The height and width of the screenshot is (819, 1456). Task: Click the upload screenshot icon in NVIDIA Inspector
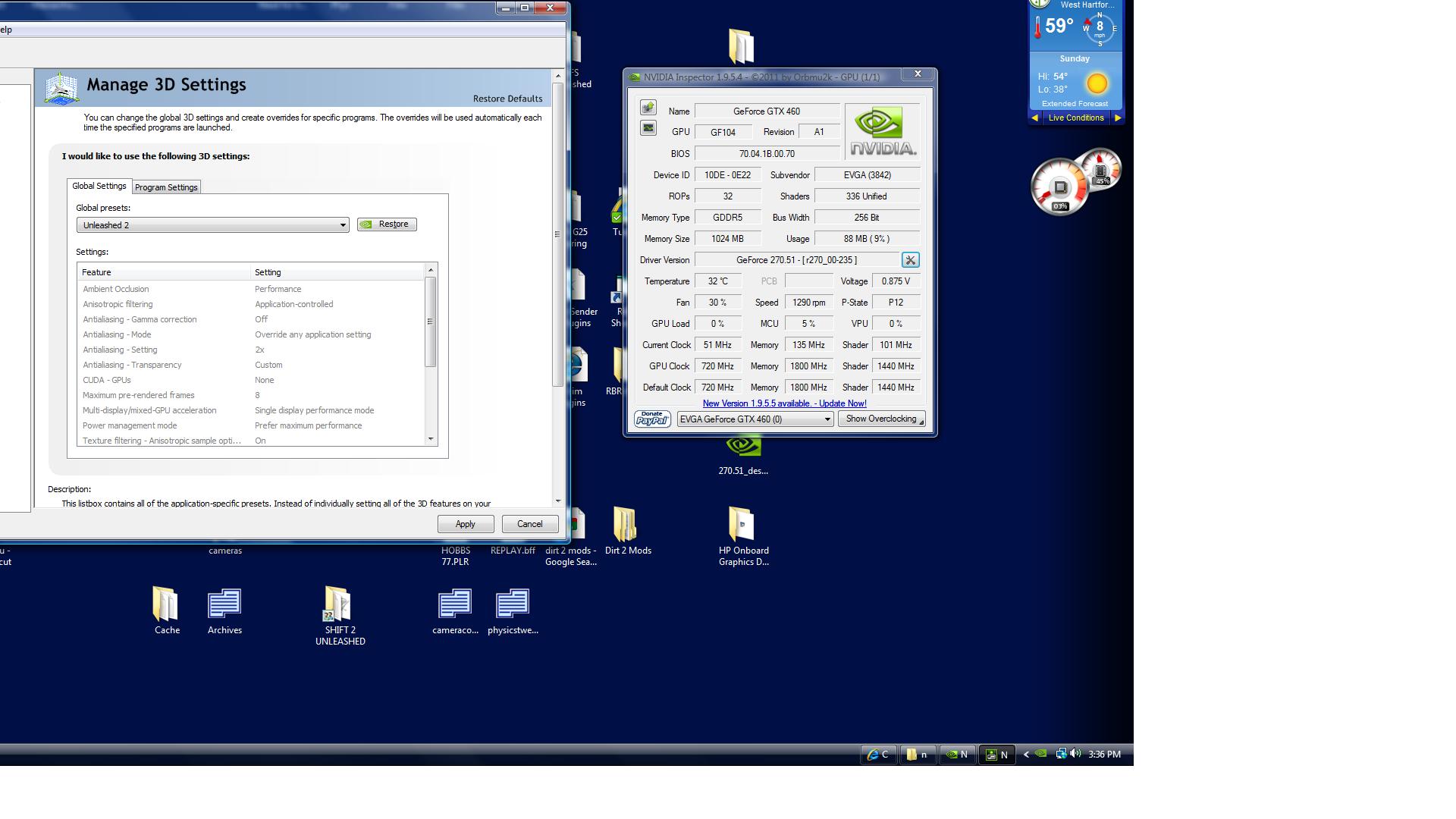click(x=648, y=108)
